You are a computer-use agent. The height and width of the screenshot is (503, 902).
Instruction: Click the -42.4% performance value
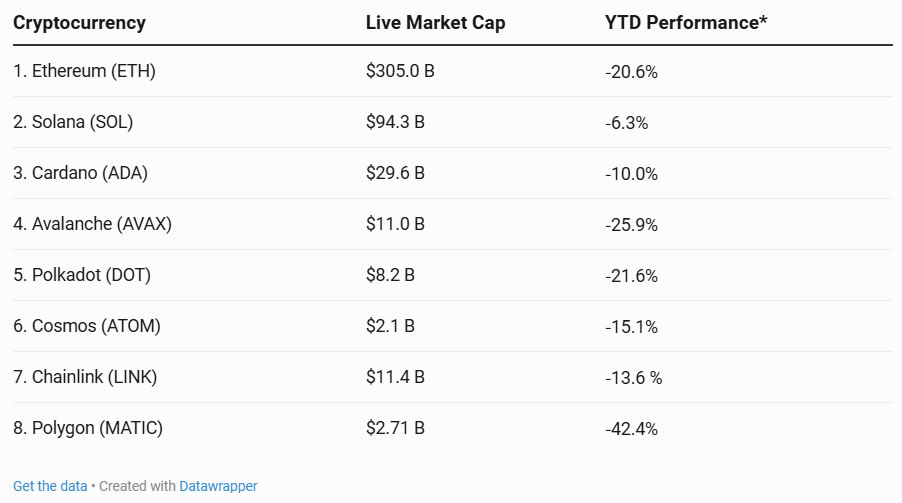tap(631, 428)
